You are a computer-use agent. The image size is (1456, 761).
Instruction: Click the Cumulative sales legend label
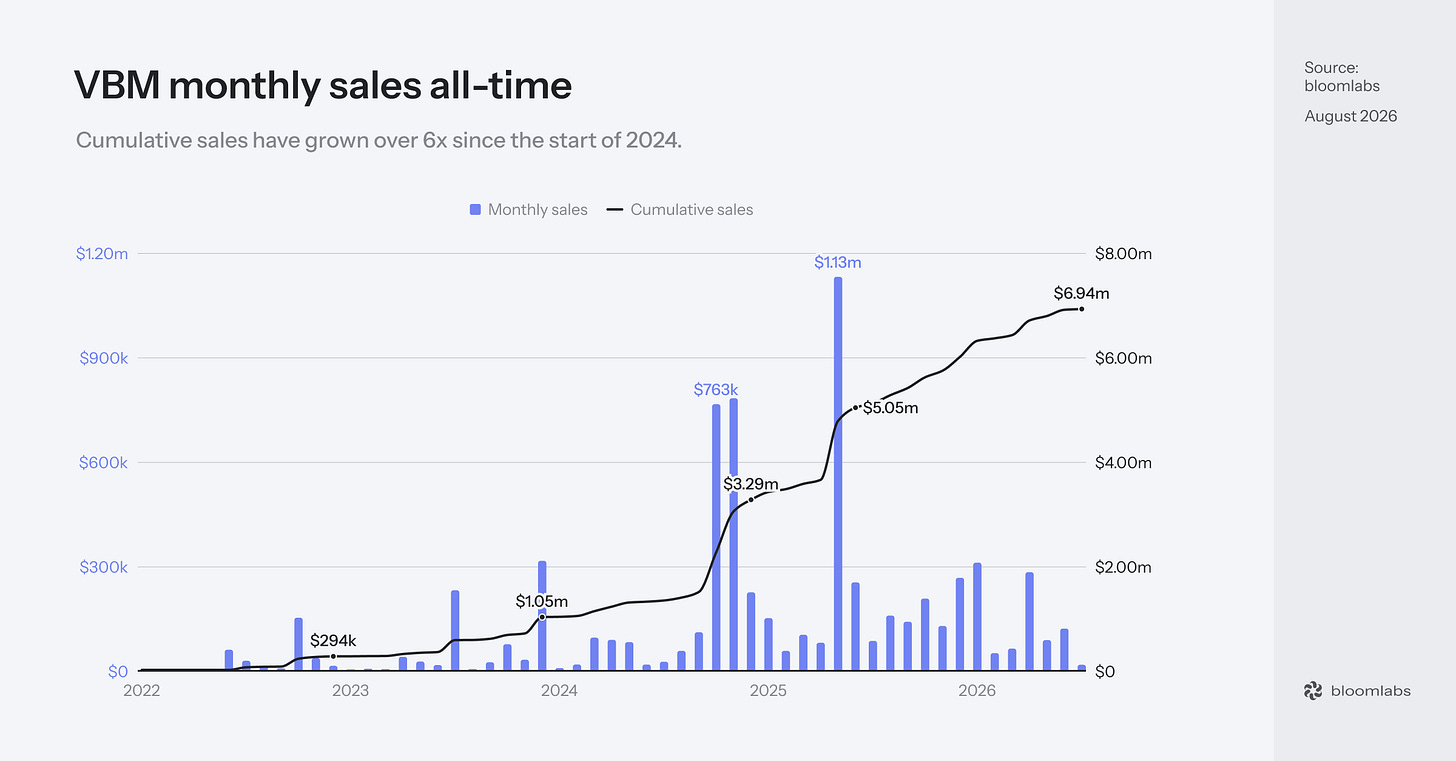coord(692,210)
